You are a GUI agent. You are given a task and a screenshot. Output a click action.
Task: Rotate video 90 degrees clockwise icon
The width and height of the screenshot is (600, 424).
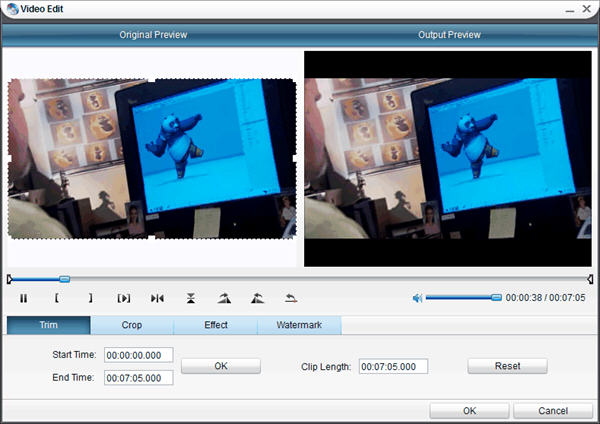[224, 298]
